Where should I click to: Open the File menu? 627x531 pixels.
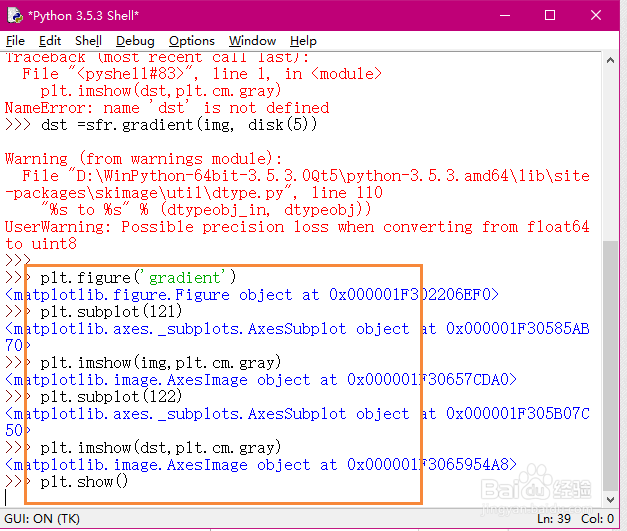[15, 41]
